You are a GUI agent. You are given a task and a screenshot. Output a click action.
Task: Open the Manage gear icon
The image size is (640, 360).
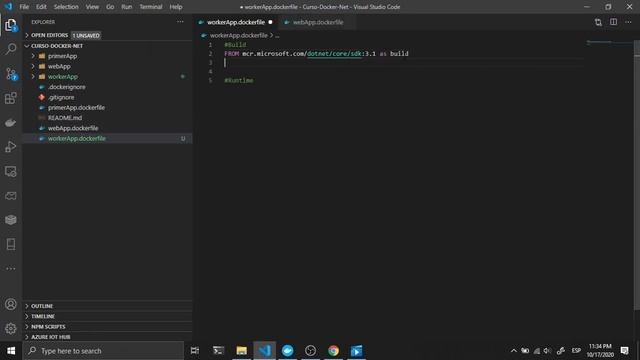[11, 329]
